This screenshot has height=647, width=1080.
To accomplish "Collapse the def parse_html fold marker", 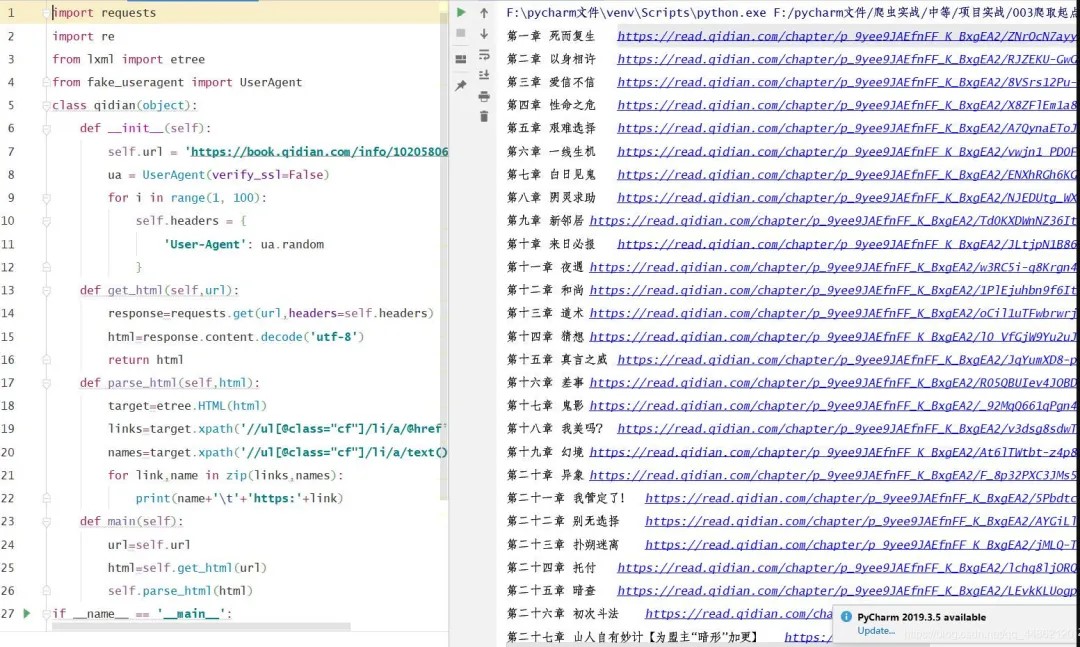I will click(46, 383).
